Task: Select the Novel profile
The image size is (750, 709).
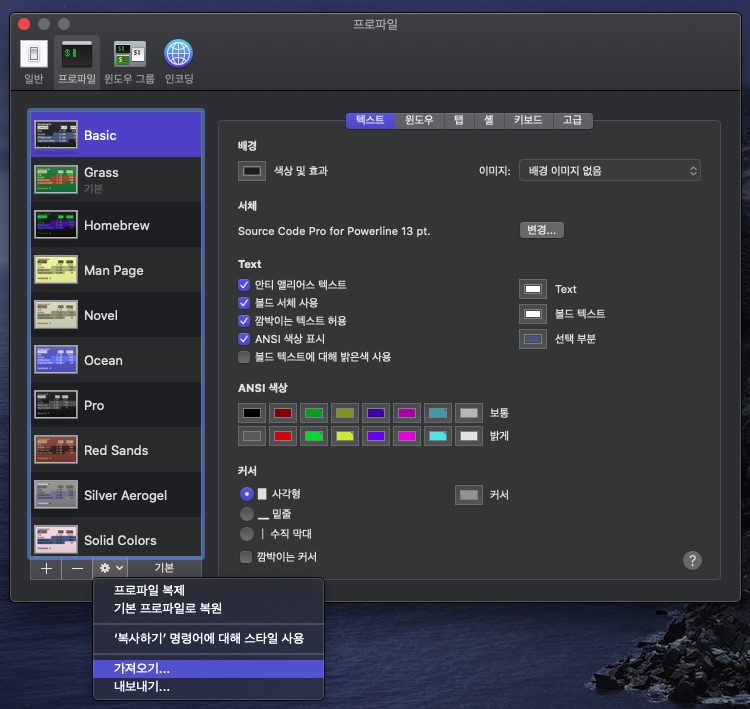Action: point(116,314)
